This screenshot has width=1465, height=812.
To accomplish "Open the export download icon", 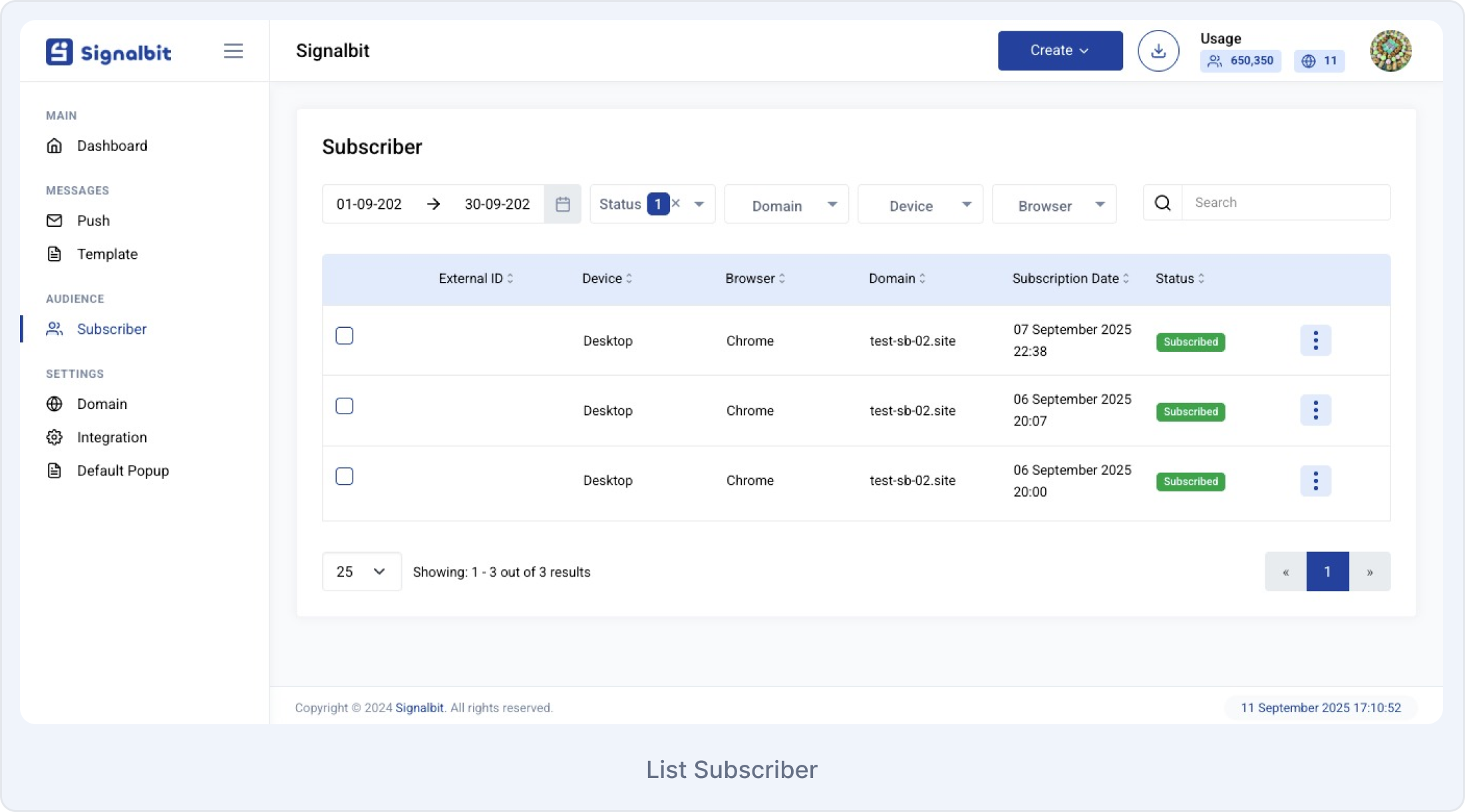I will (1158, 50).
